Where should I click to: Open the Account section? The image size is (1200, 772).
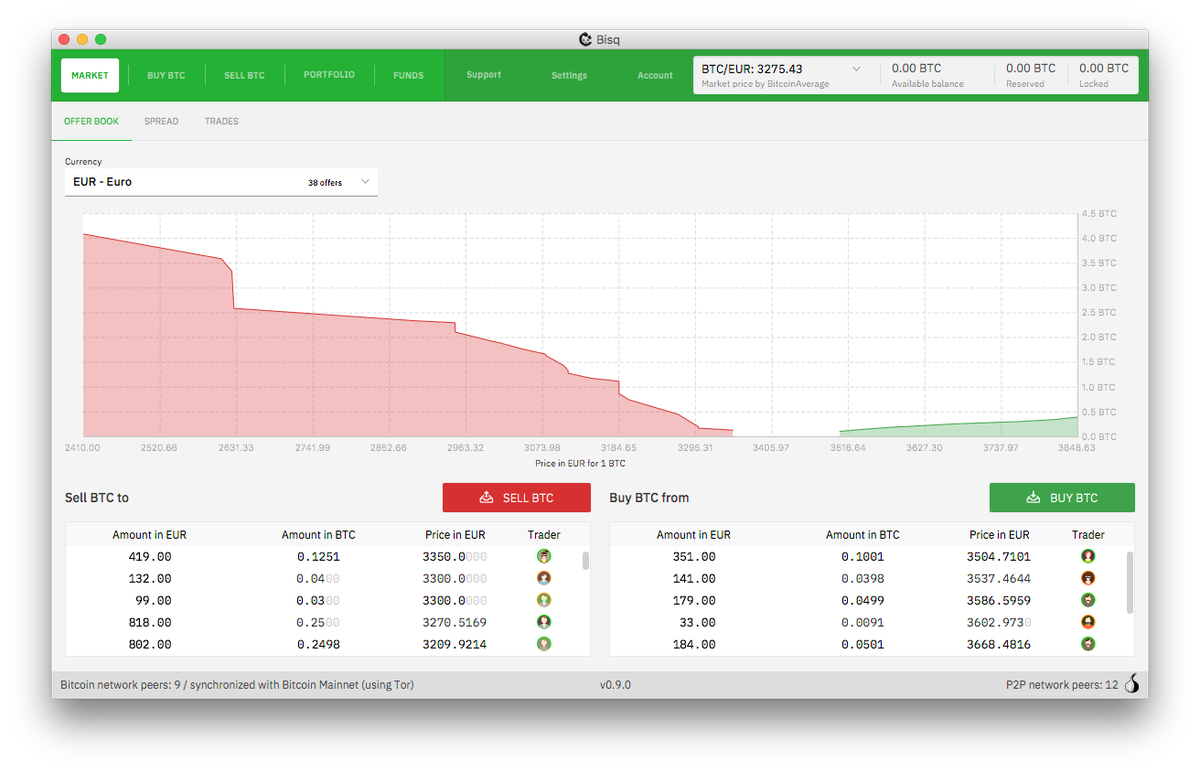click(x=655, y=76)
